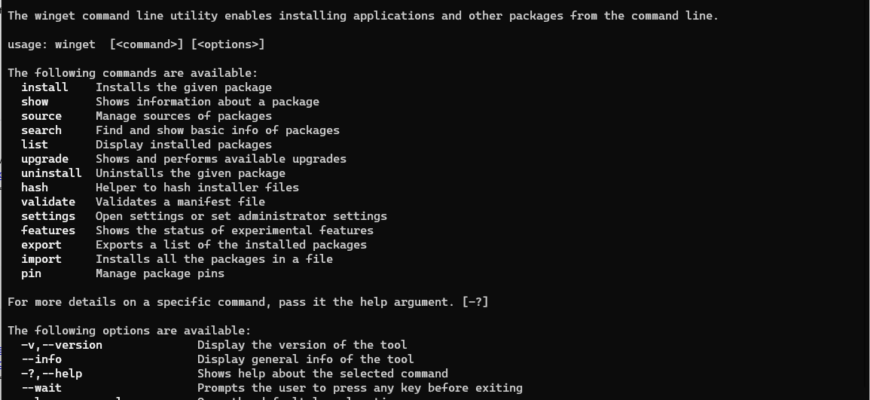Viewport: 870px width, 400px height.
Task: Click the 'settings' command entry
Action: 48,216
